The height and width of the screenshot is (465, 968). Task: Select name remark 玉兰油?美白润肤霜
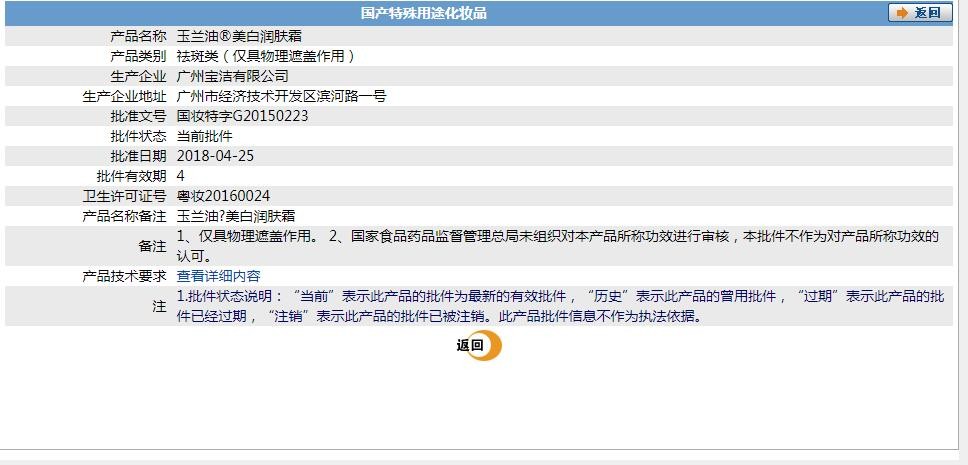click(235, 216)
